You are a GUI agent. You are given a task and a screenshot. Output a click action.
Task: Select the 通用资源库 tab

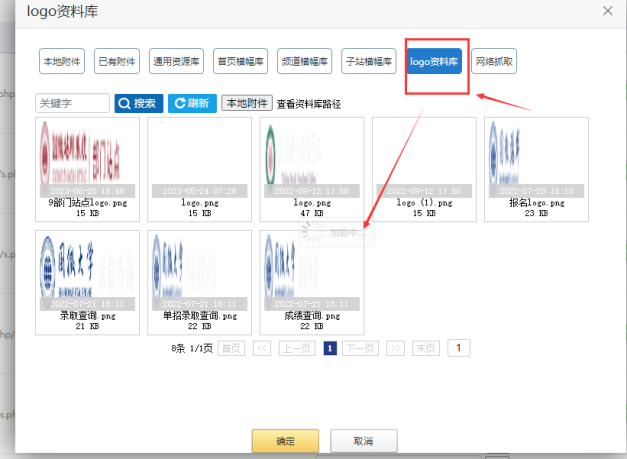tap(176, 62)
